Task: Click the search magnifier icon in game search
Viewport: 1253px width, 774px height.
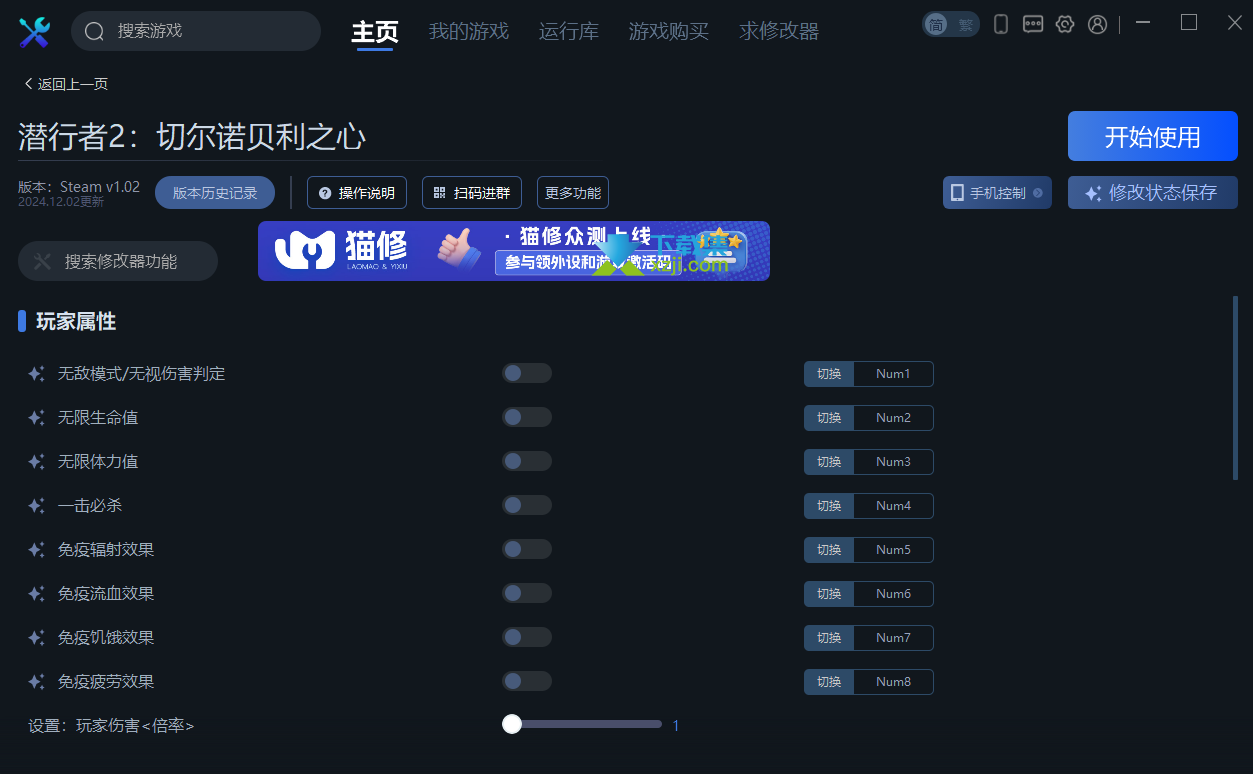Action: click(95, 32)
